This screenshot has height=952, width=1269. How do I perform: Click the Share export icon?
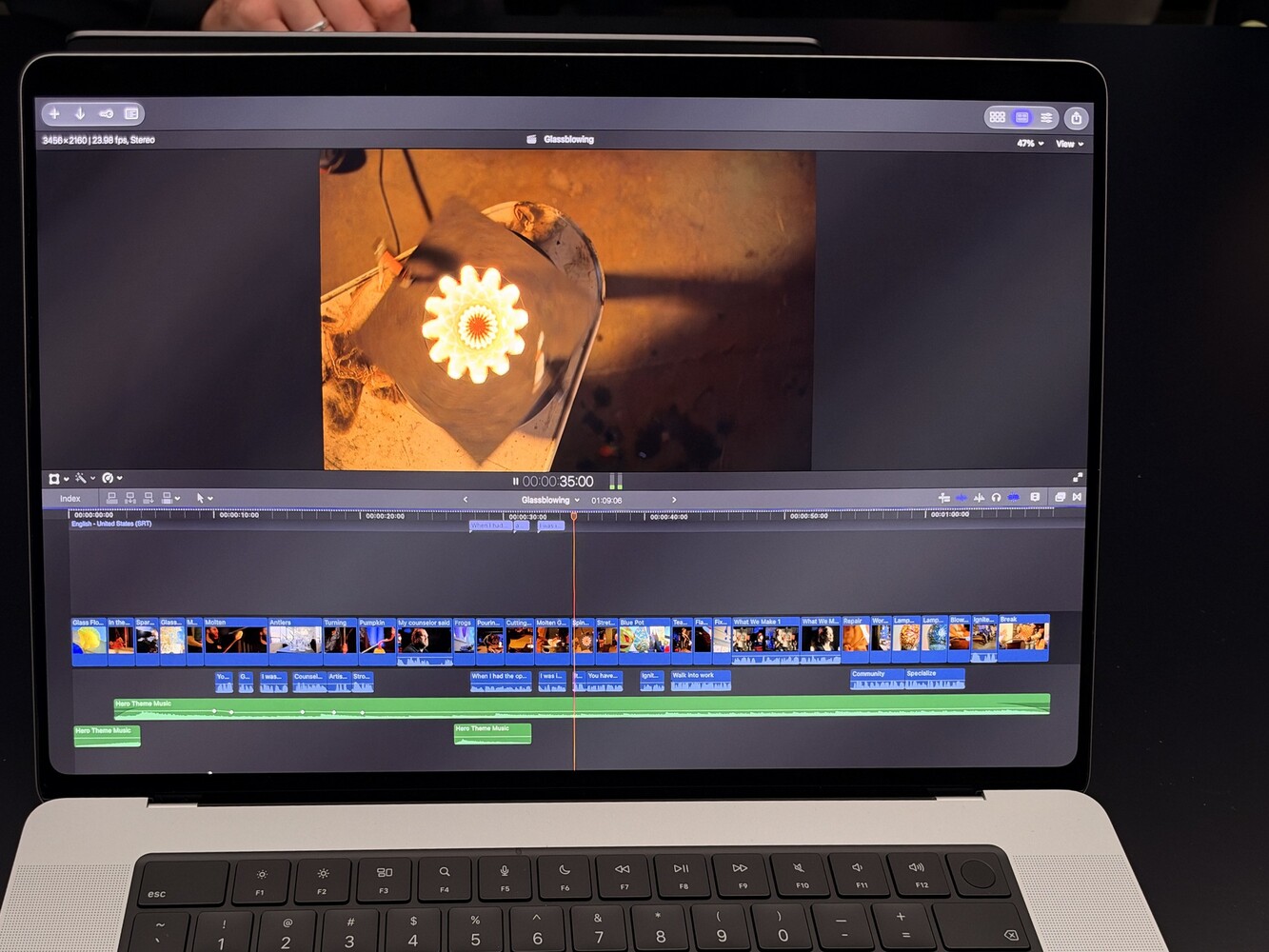tap(1077, 118)
